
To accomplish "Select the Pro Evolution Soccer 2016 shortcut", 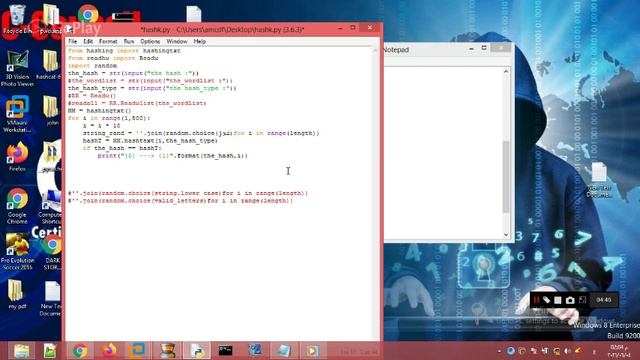I will click(x=17, y=252).
